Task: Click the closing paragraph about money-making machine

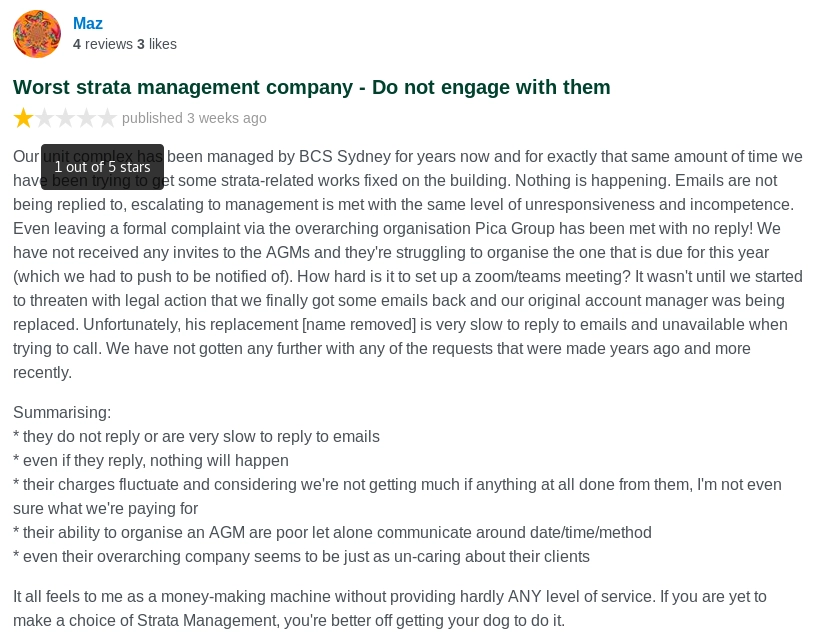Action: pyautogui.click(x=390, y=608)
